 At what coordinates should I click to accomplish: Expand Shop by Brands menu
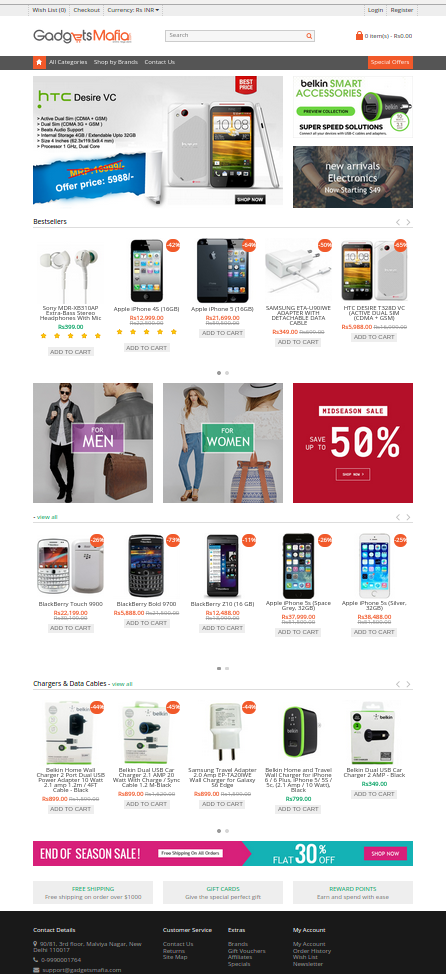pyautogui.click(x=116, y=62)
